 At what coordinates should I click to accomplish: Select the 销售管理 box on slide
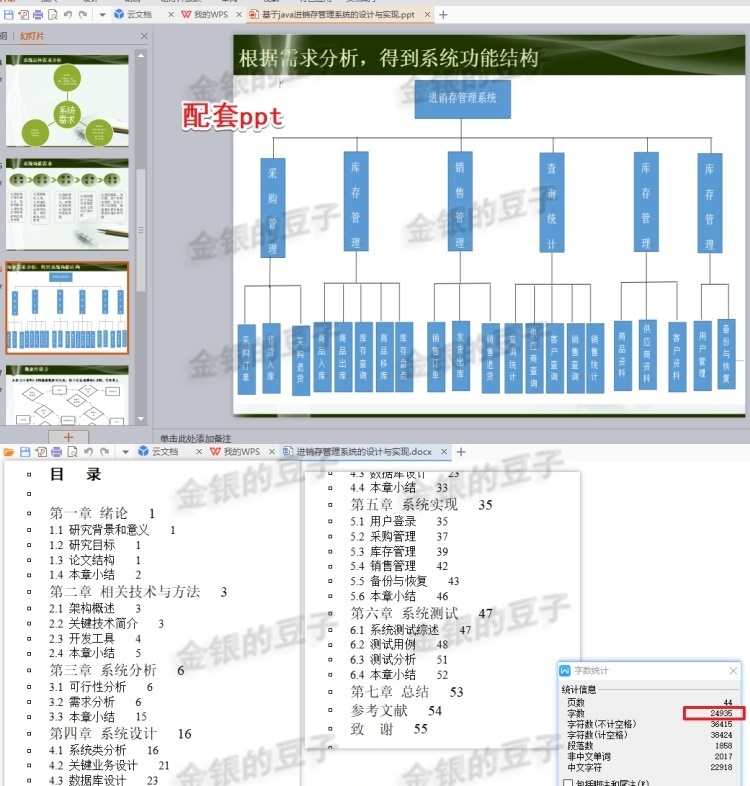point(460,201)
